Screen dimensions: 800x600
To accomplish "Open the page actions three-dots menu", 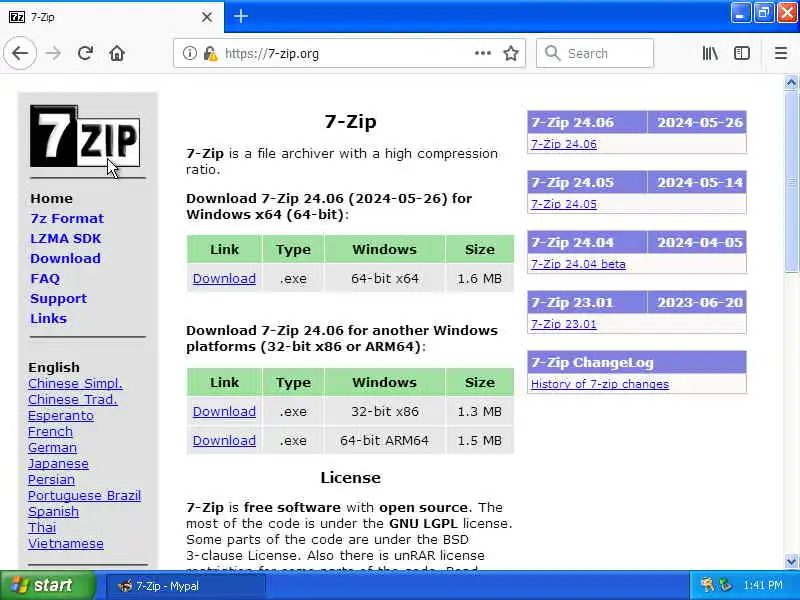I will tap(483, 53).
